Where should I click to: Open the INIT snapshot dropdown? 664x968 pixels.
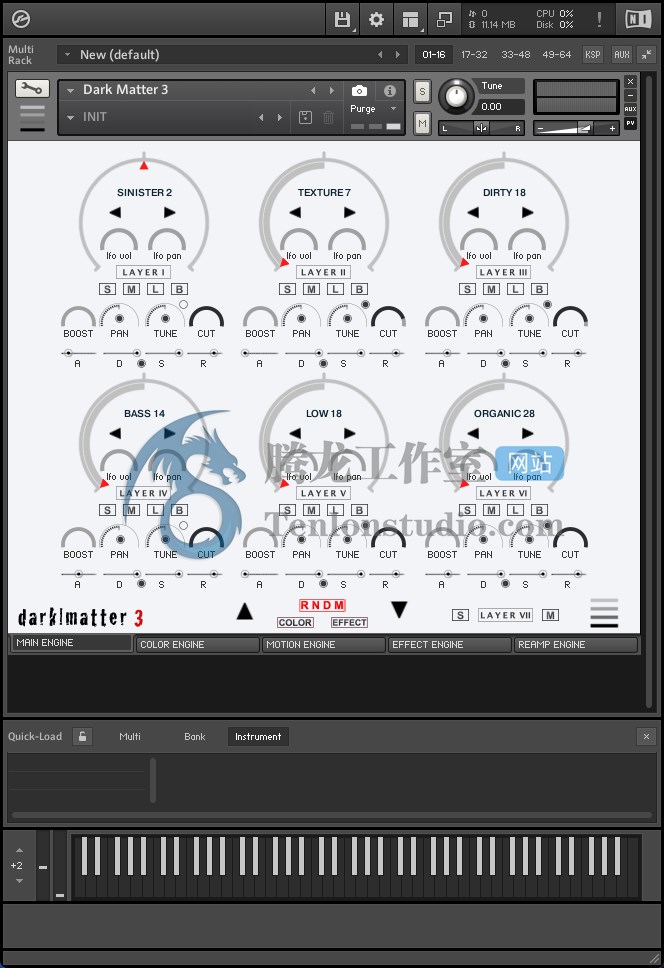(70, 117)
